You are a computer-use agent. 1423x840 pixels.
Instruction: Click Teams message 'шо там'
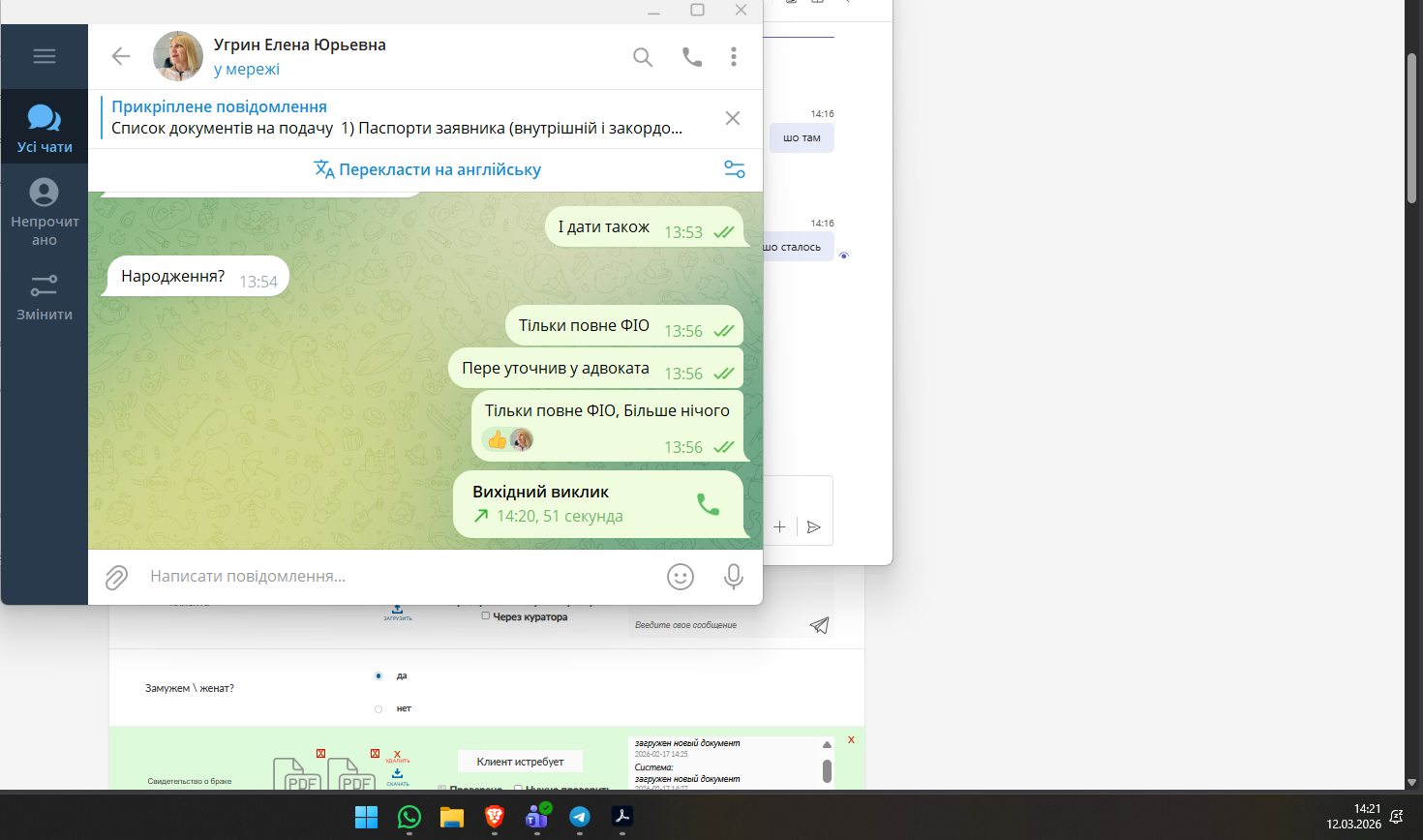pos(802,137)
